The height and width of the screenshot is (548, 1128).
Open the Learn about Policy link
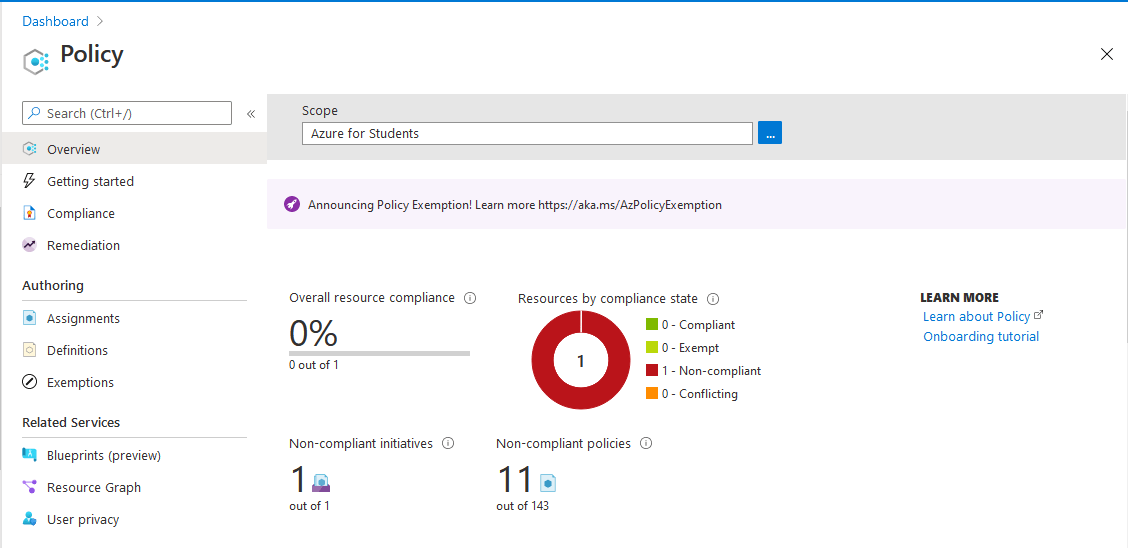pyautogui.click(x=977, y=316)
